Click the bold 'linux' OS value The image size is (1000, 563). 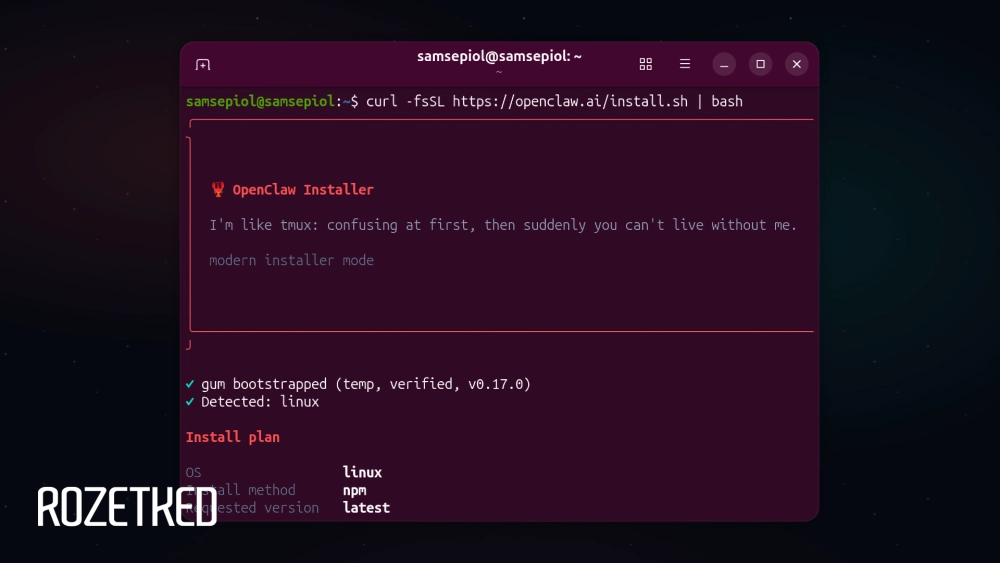[x=362, y=472]
